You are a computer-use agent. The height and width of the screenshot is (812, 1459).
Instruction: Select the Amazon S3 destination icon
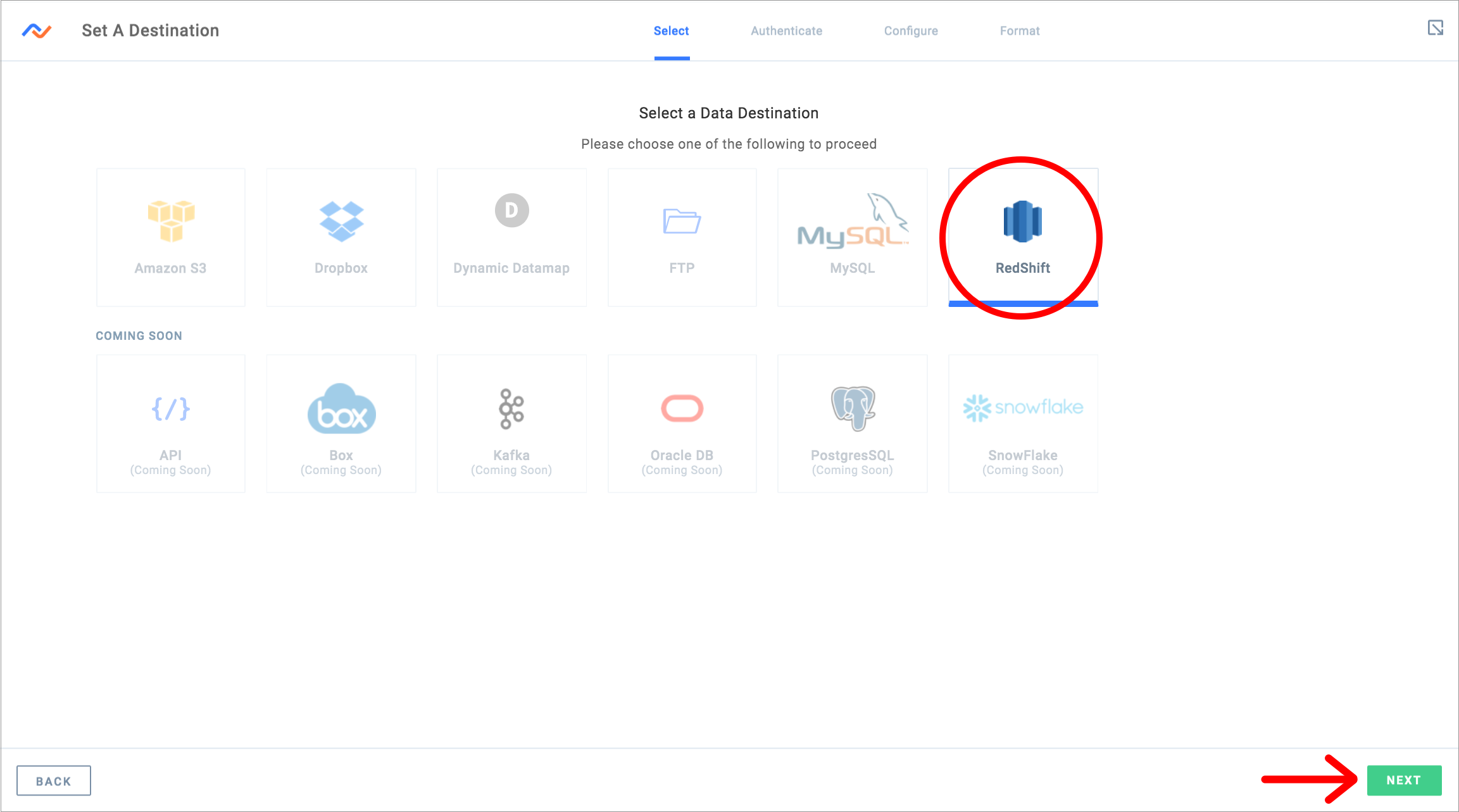point(171,221)
